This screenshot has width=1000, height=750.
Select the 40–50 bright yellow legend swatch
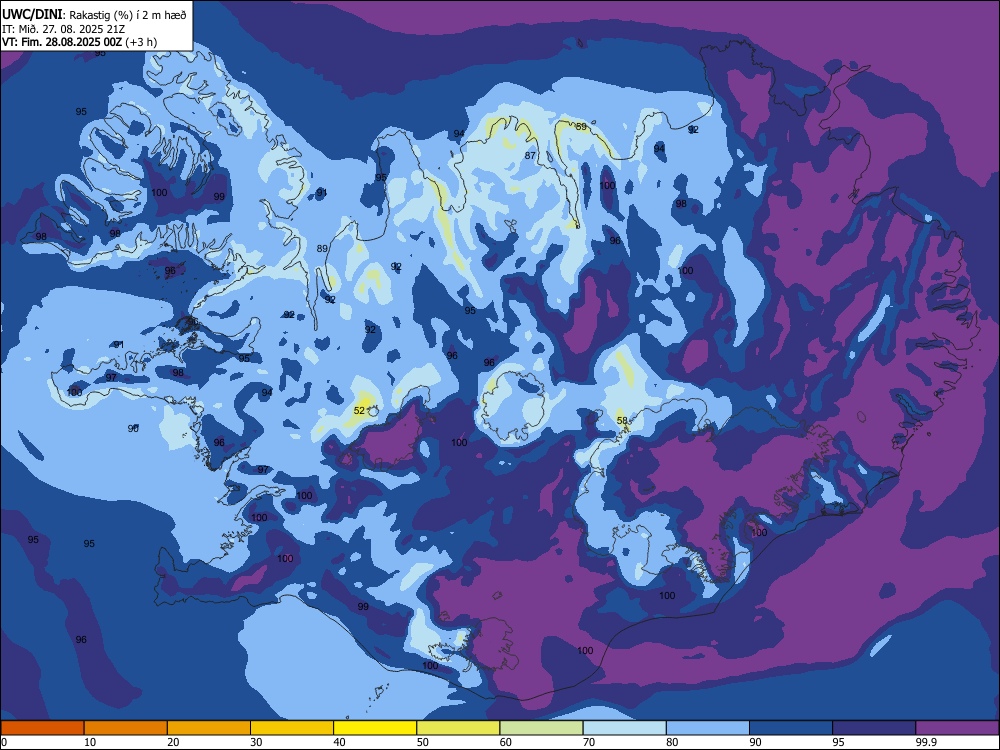coord(375,728)
